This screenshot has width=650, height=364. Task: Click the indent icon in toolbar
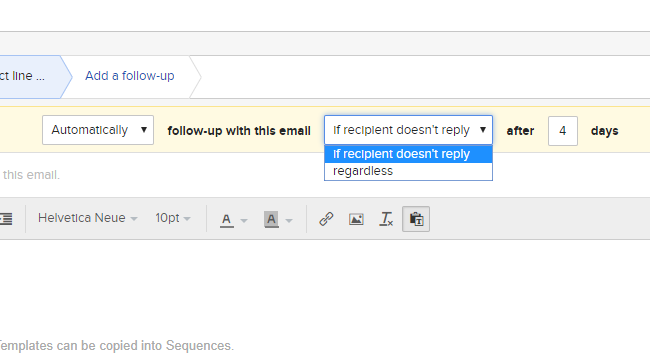(6, 218)
